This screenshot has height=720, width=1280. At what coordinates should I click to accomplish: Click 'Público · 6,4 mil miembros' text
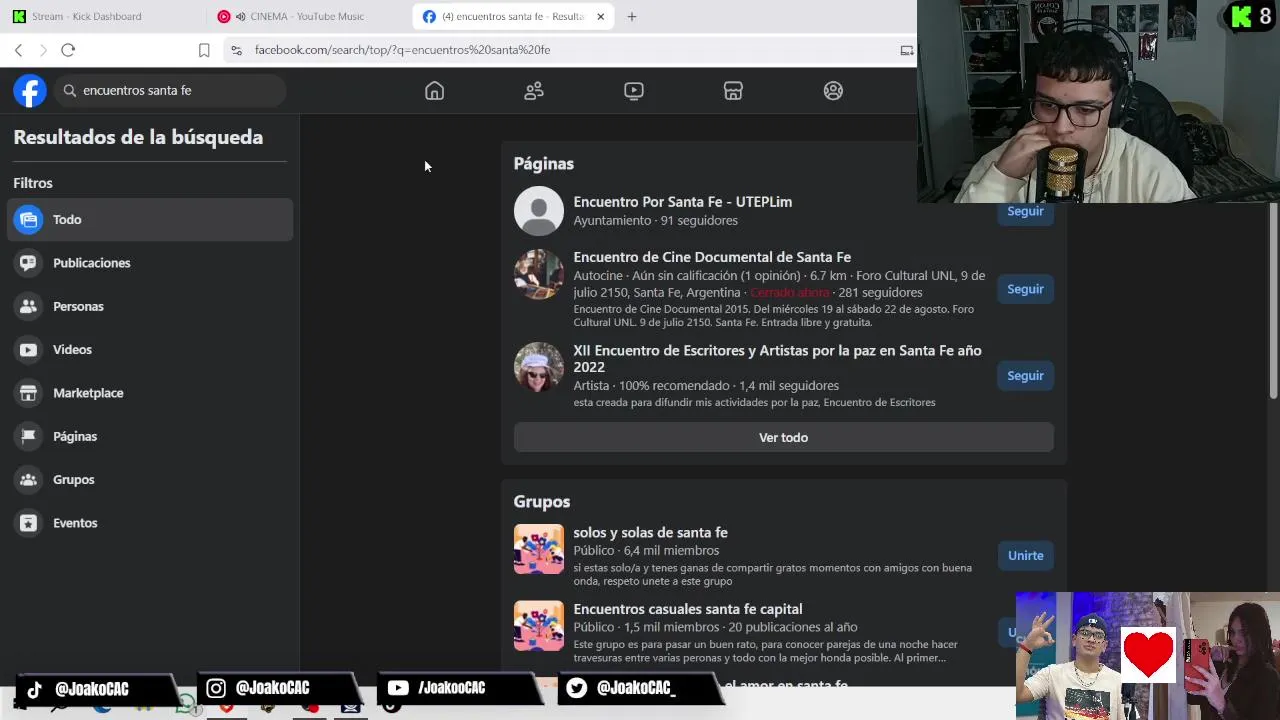click(x=646, y=551)
